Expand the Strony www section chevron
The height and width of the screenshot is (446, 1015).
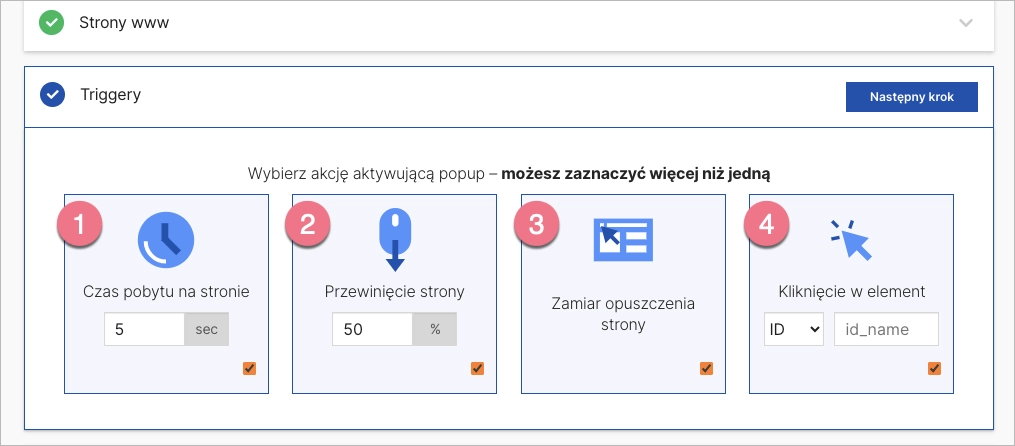pyautogui.click(x=965, y=23)
